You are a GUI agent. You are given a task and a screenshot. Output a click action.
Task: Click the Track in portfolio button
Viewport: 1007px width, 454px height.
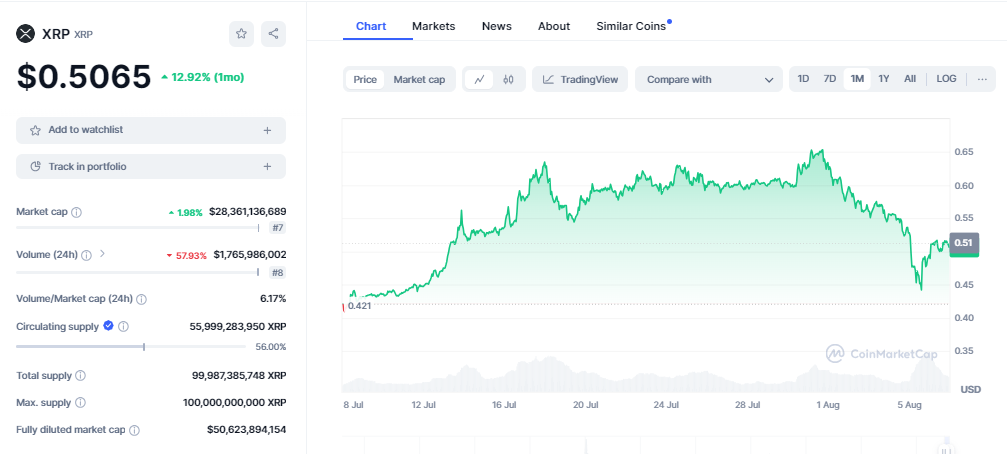[151, 167]
